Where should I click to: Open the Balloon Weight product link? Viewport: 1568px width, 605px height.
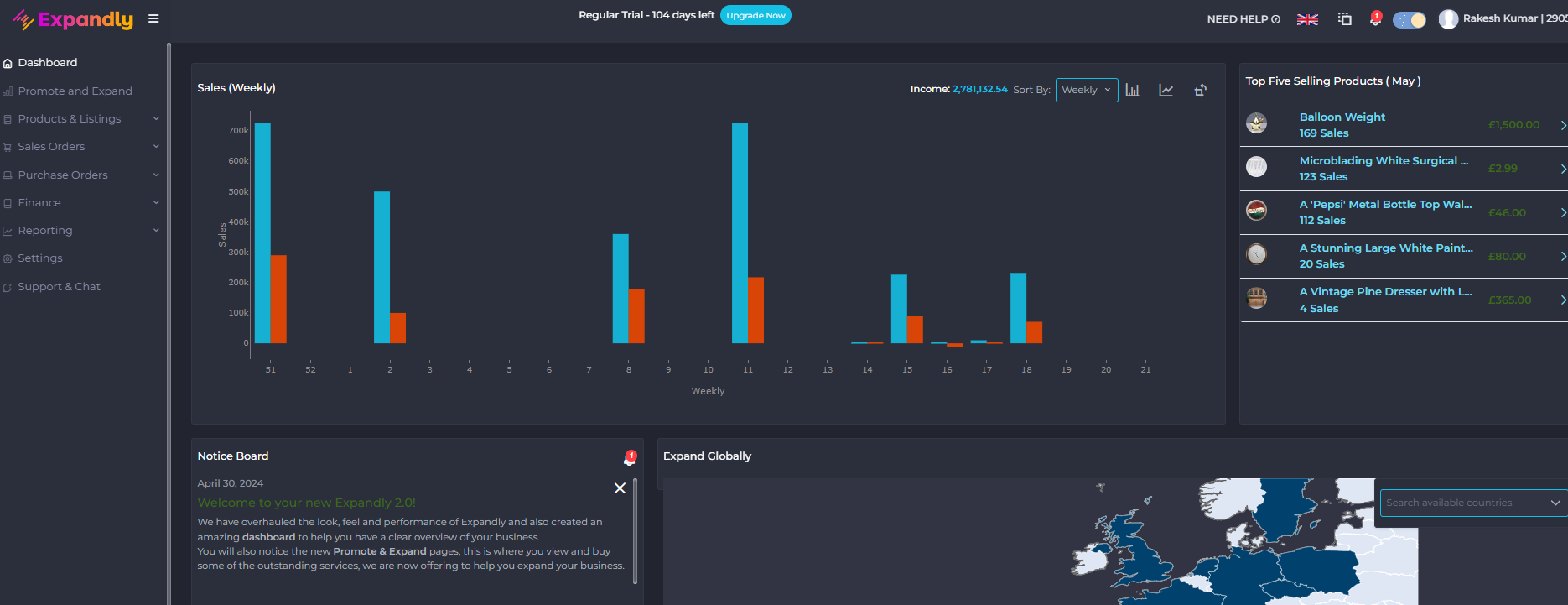tap(1342, 117)
